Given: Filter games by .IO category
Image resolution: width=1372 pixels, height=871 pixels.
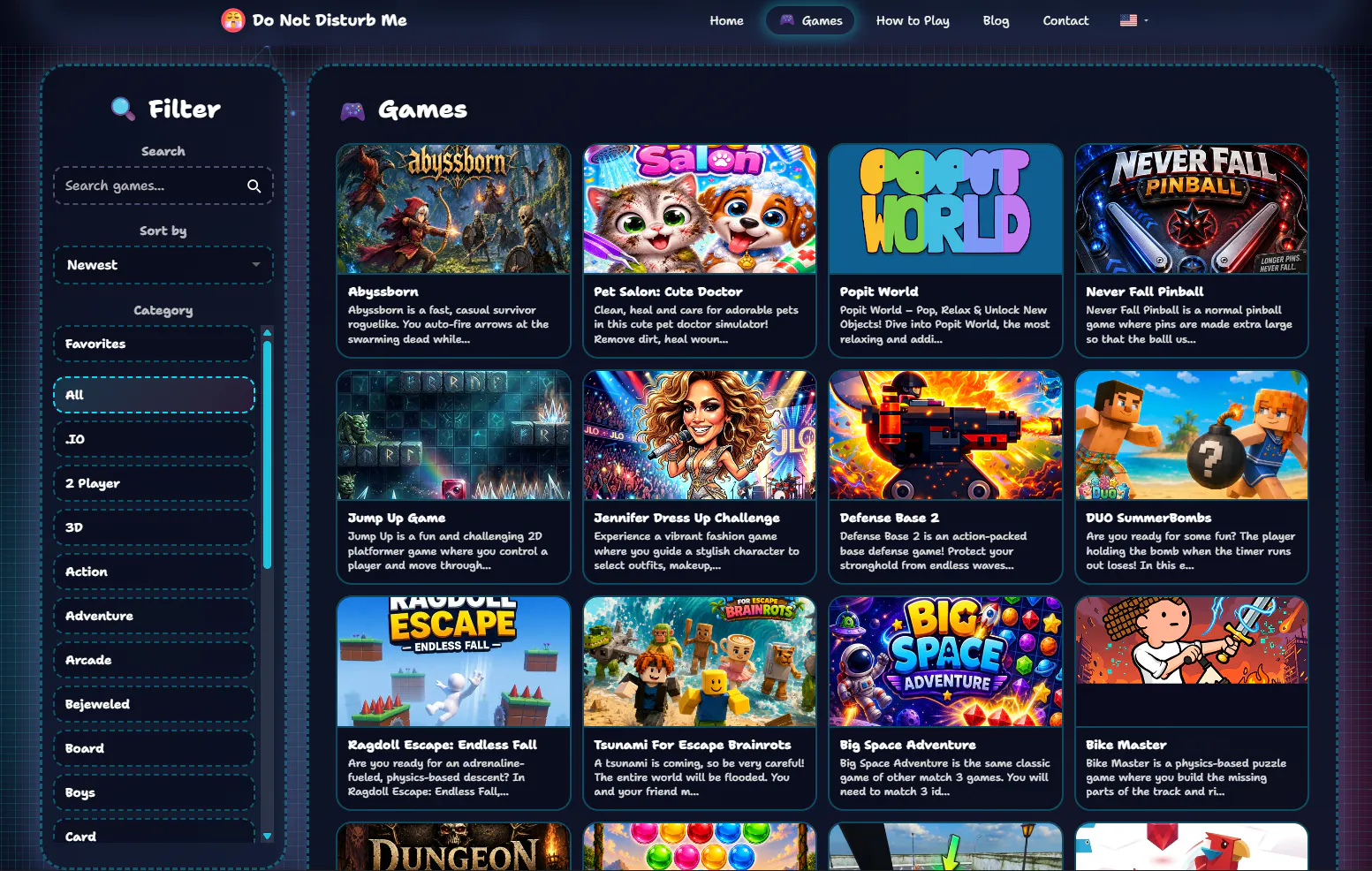Looking at the screenshot, I should click(x=155, y=439).
